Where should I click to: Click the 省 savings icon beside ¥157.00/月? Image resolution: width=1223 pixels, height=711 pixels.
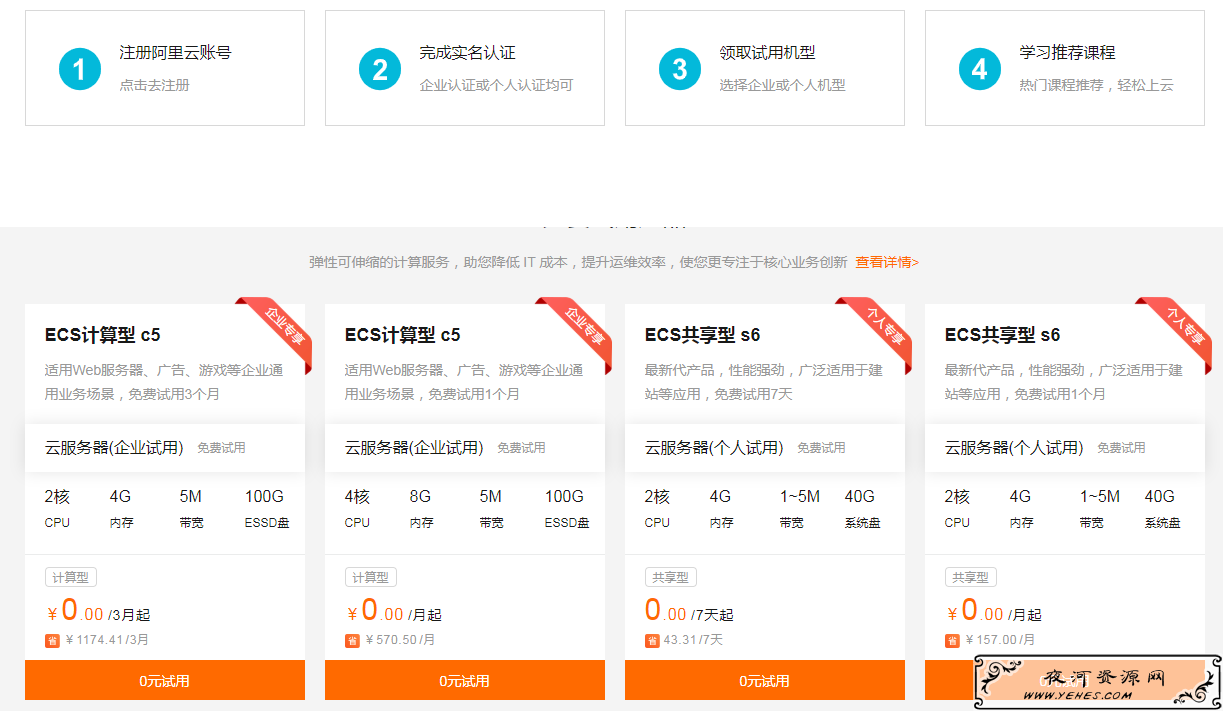(x=952, y=640)
